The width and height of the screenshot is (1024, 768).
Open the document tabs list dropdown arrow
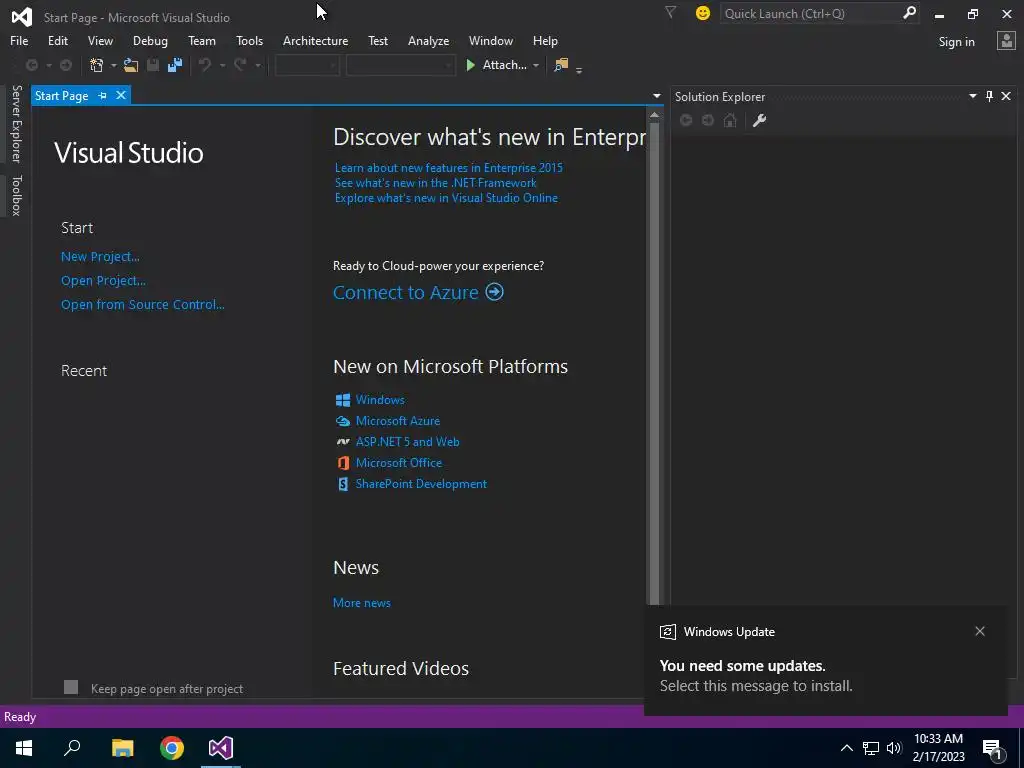pos(656,96)
